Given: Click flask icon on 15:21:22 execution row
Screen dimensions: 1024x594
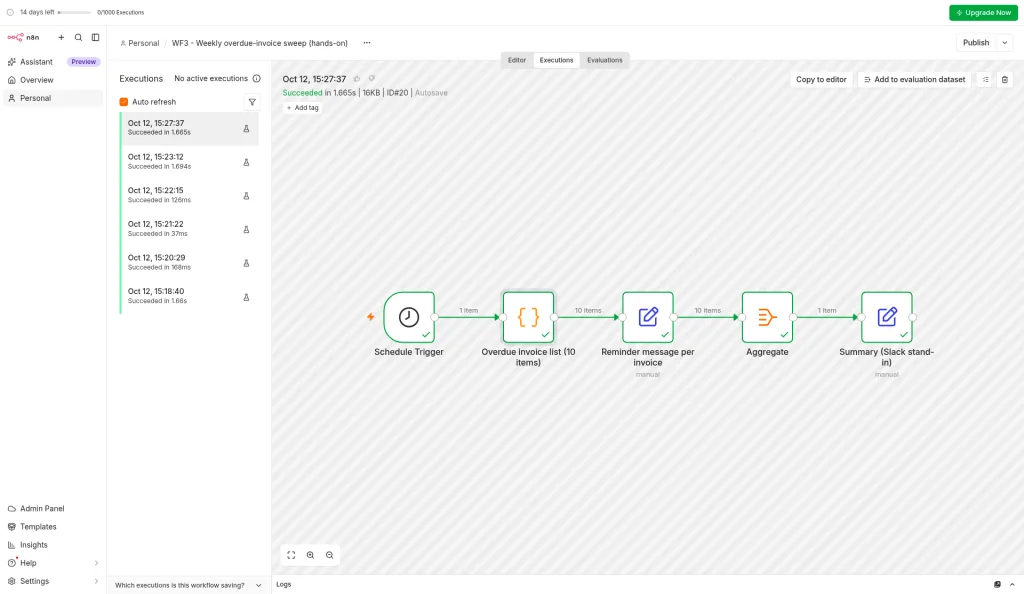Looking at the screenshot, I should pos(246,230).
